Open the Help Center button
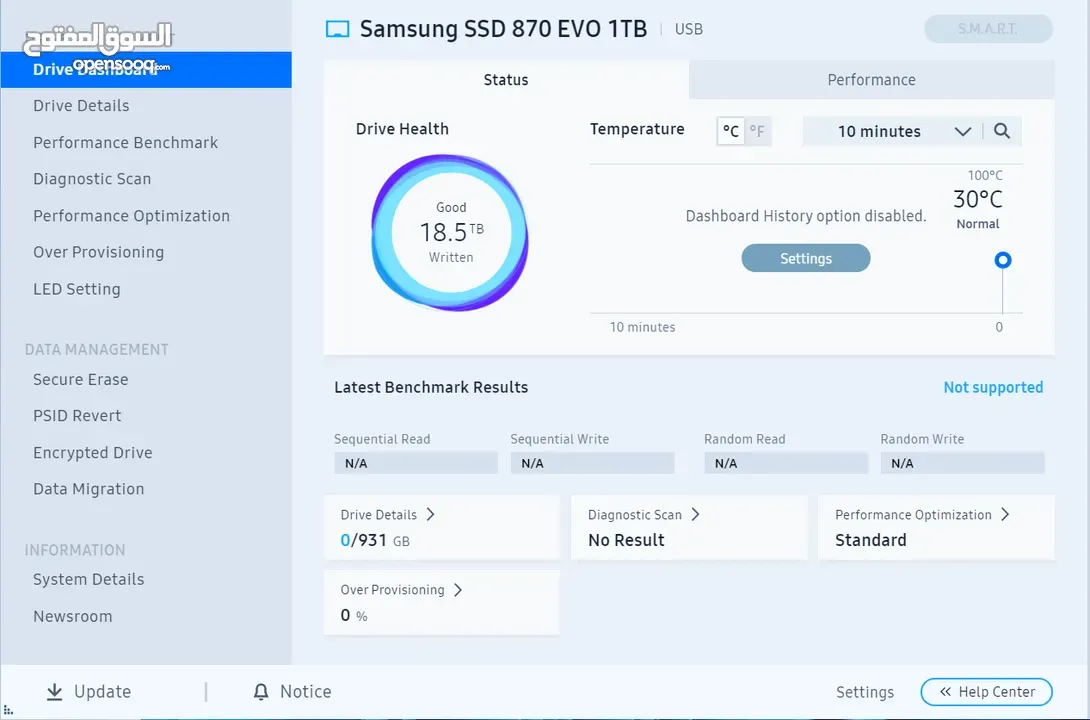The height and width of the screenshot is (720, 1090). point(986,692)
